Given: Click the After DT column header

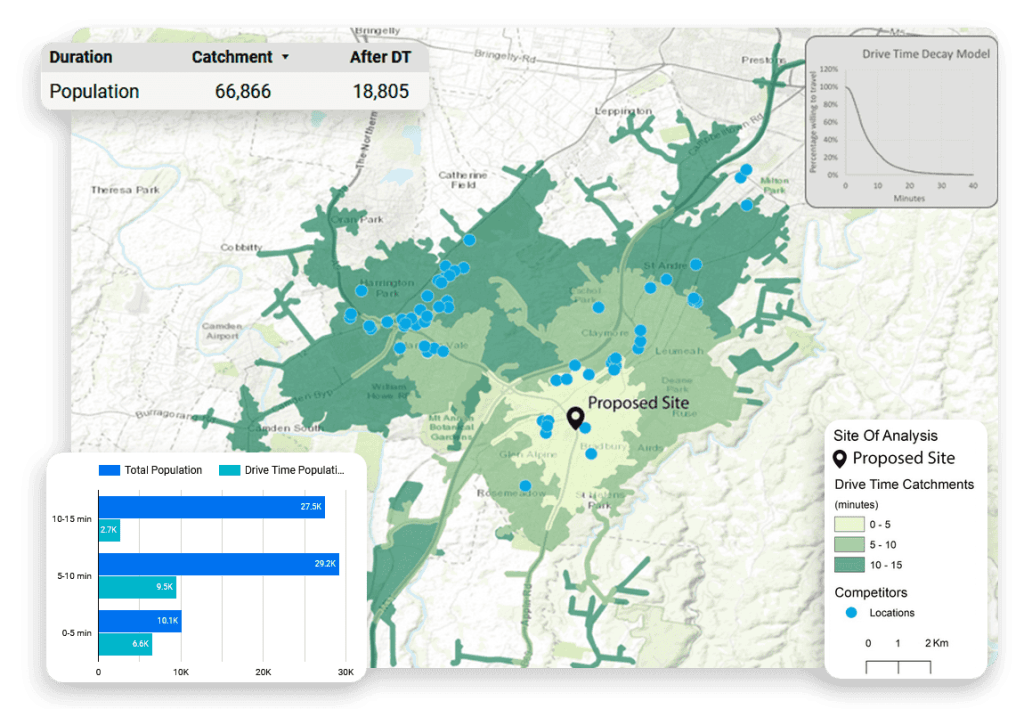Looking at the screenshot, I should (380, 57).
